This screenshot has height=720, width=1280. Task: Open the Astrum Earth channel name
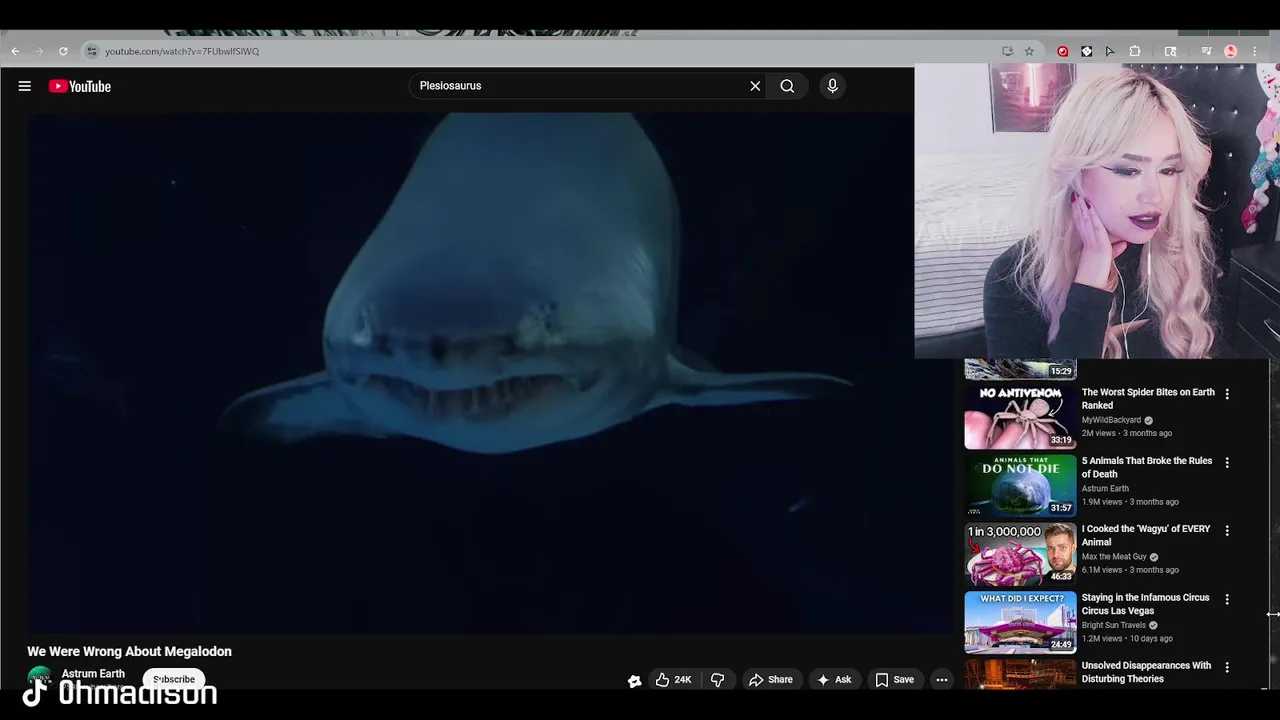(x=93, y=674)
